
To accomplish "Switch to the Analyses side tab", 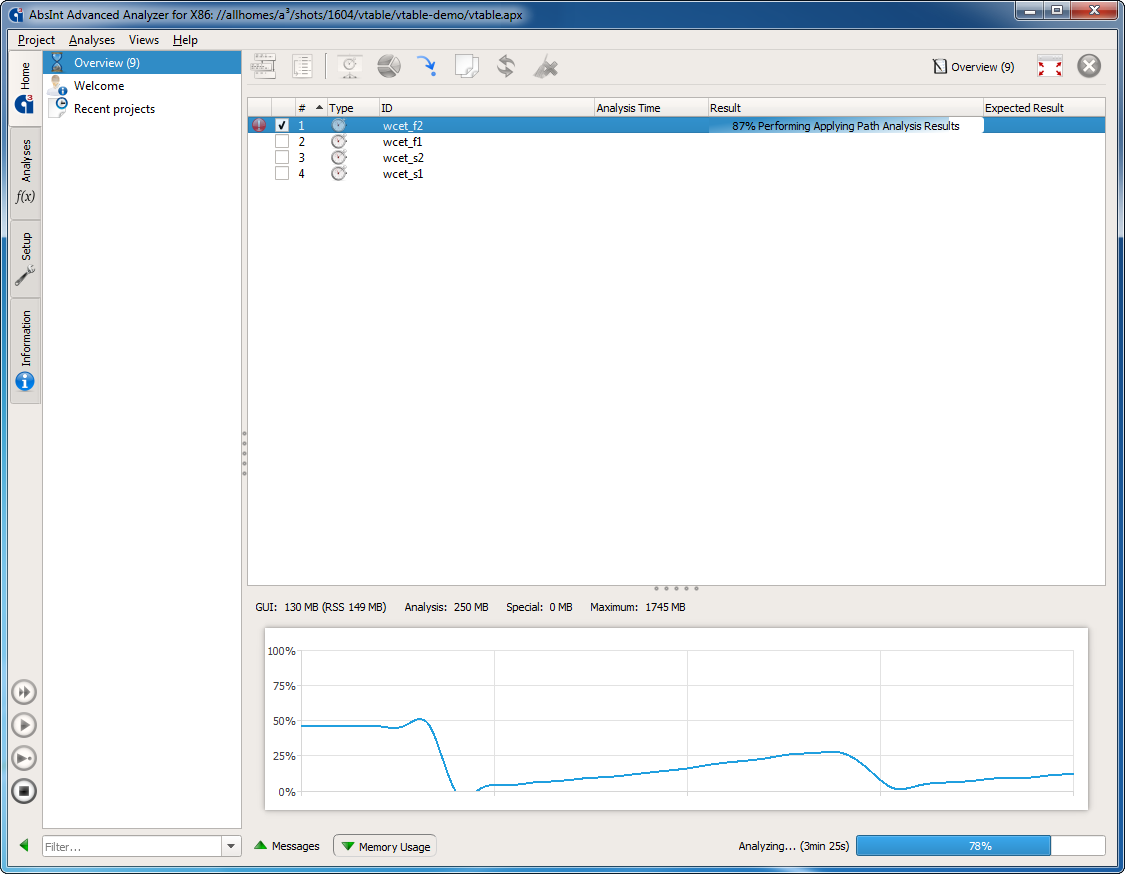I will tap(25, 172).
